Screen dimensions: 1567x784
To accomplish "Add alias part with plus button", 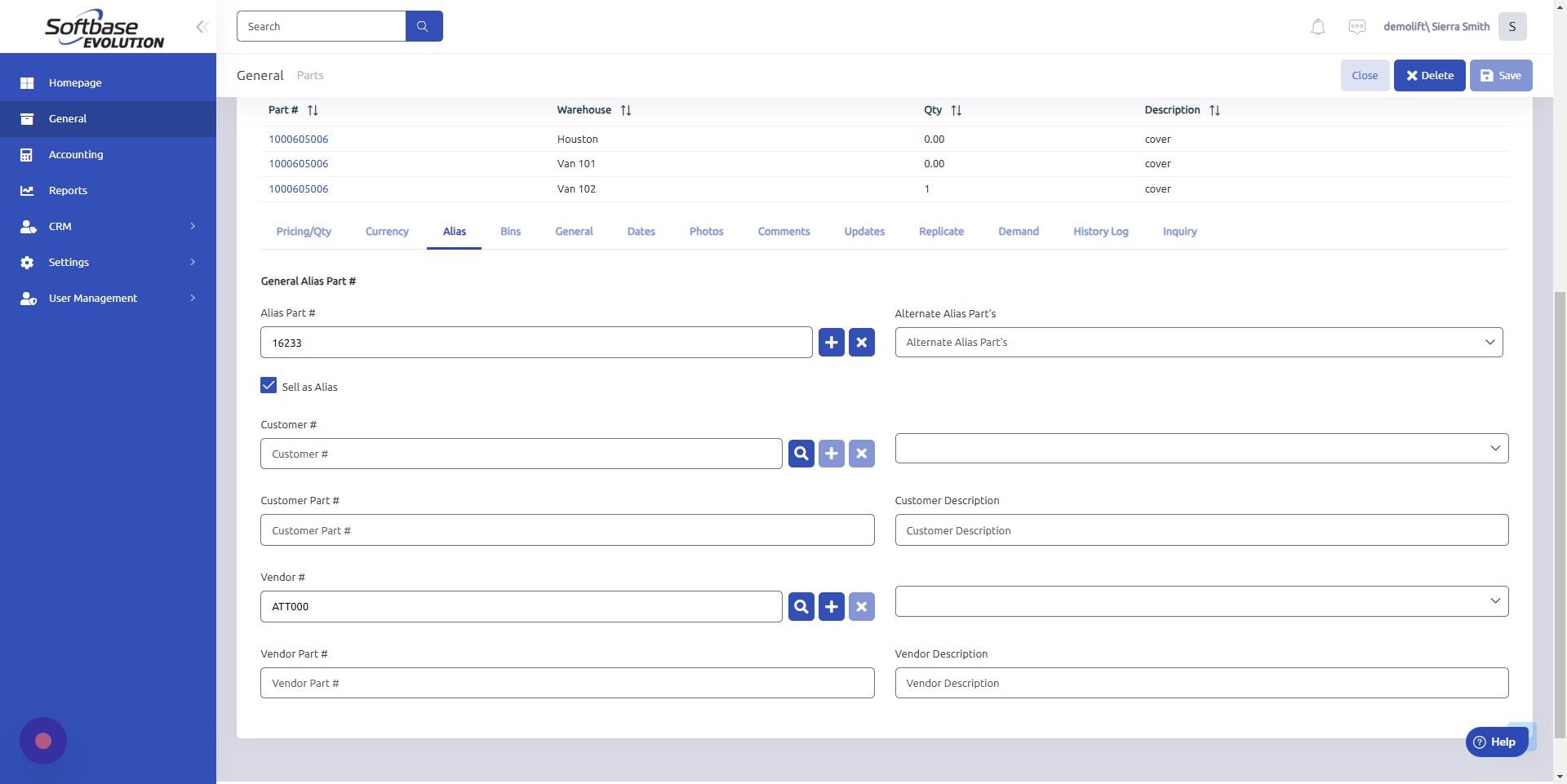I will point(831,343).
